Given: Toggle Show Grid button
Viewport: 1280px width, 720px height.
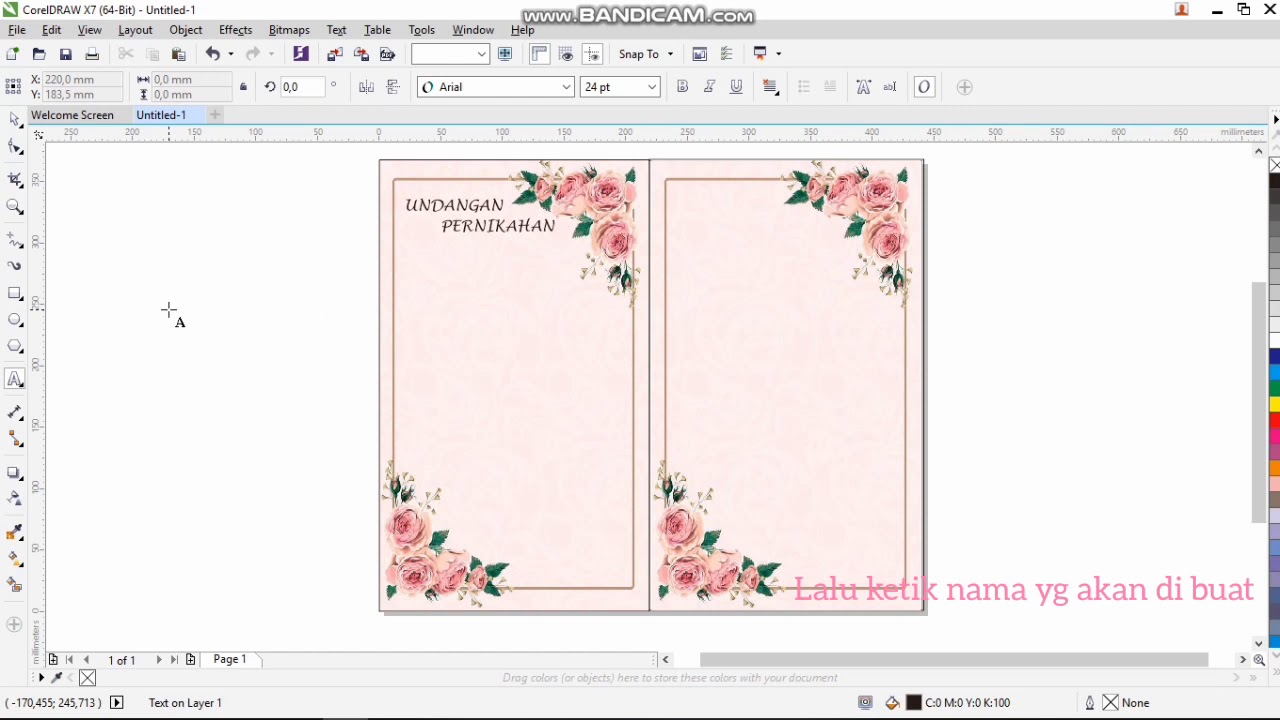Looking at the screenshot, I should [x=566, y=54].
